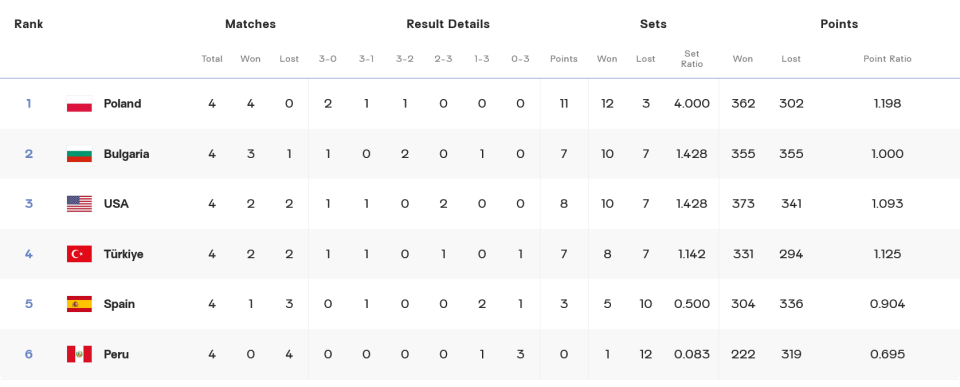Viewport: 960px width, 387px height.
Task: Select the Türkiye team name
Action: click(124, 254)
